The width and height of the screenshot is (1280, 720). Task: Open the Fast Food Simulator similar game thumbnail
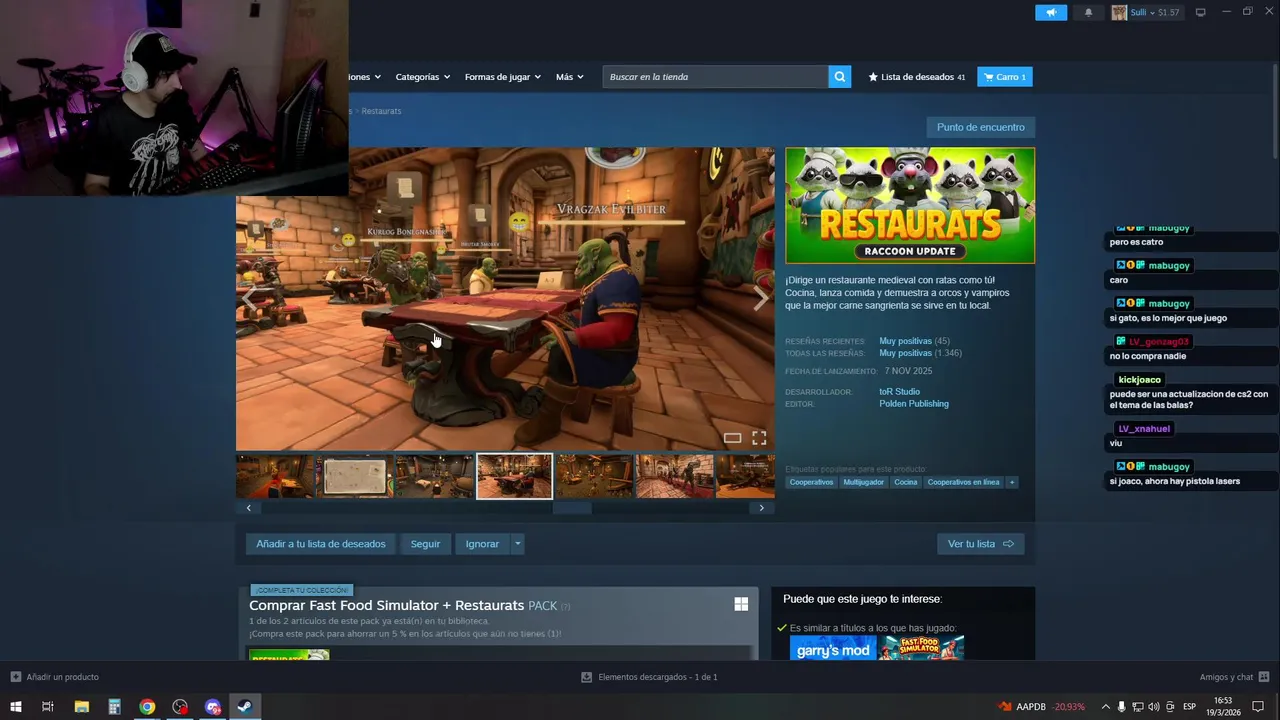[x=921, y=648]
